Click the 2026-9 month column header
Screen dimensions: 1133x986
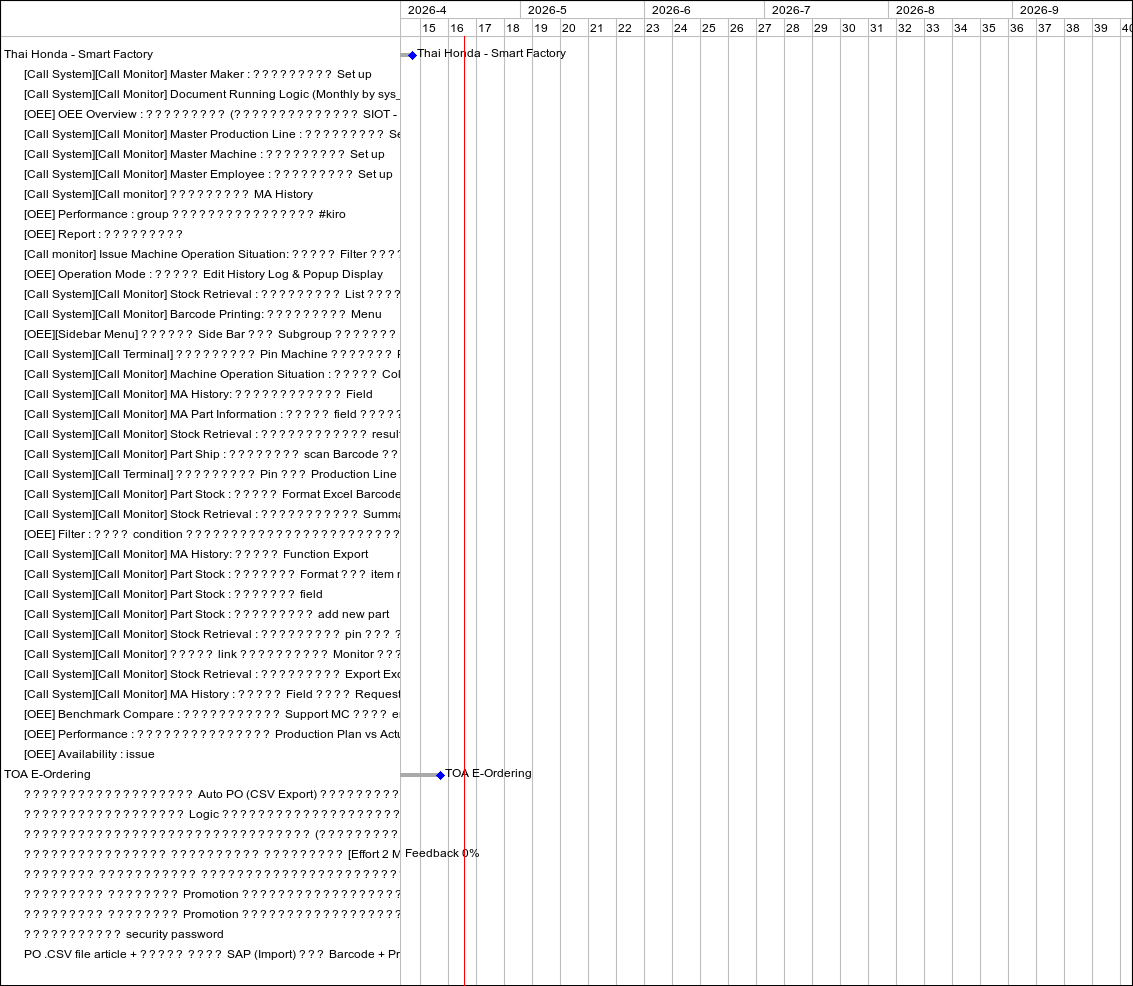(x=1039, y=10)
